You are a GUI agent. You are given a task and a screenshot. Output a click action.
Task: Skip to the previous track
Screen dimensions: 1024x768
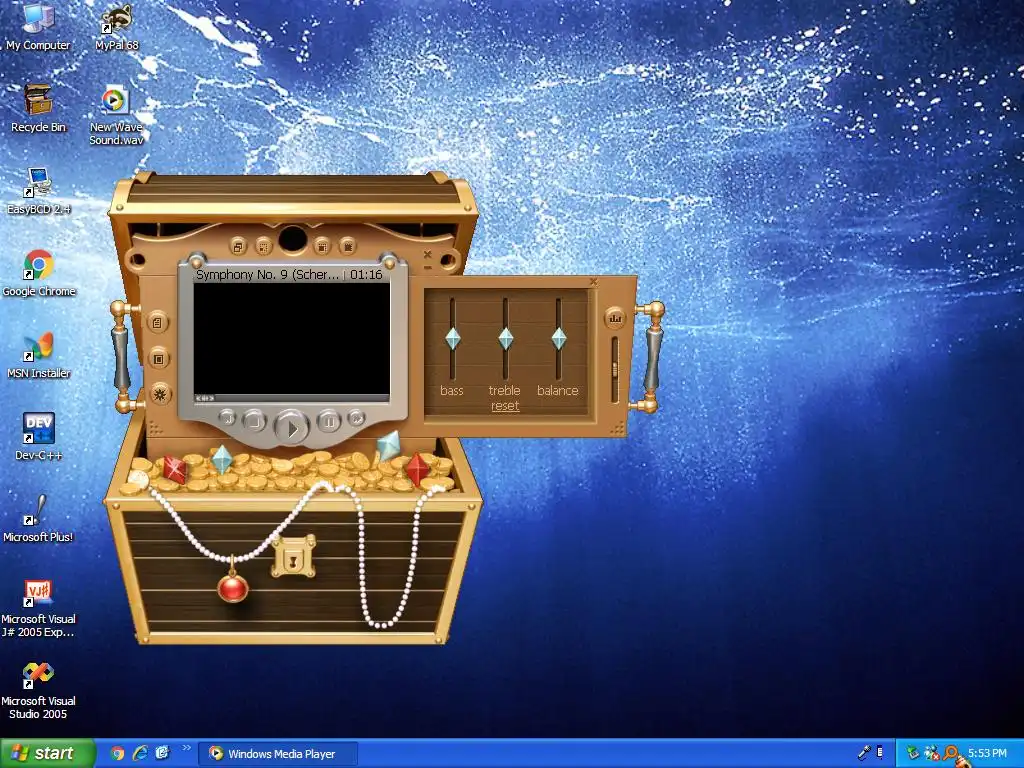tap(227, 417)
